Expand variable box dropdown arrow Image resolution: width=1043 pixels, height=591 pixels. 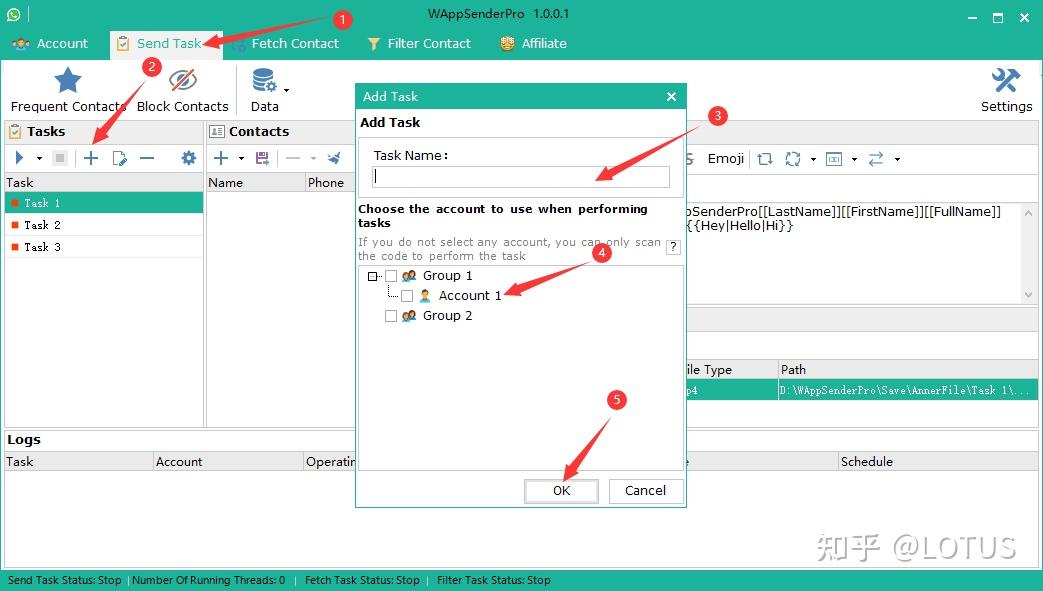pos(854,159)
